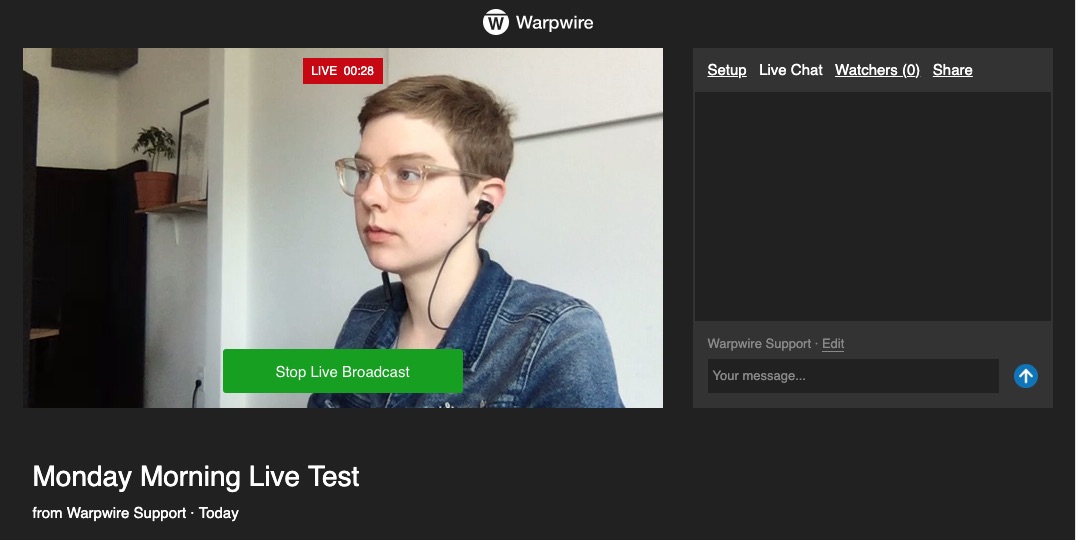The width and height of the screenshot is (1076, 540).
Task: Click the round Warpwire W logo icon
Action: (495, 22)
